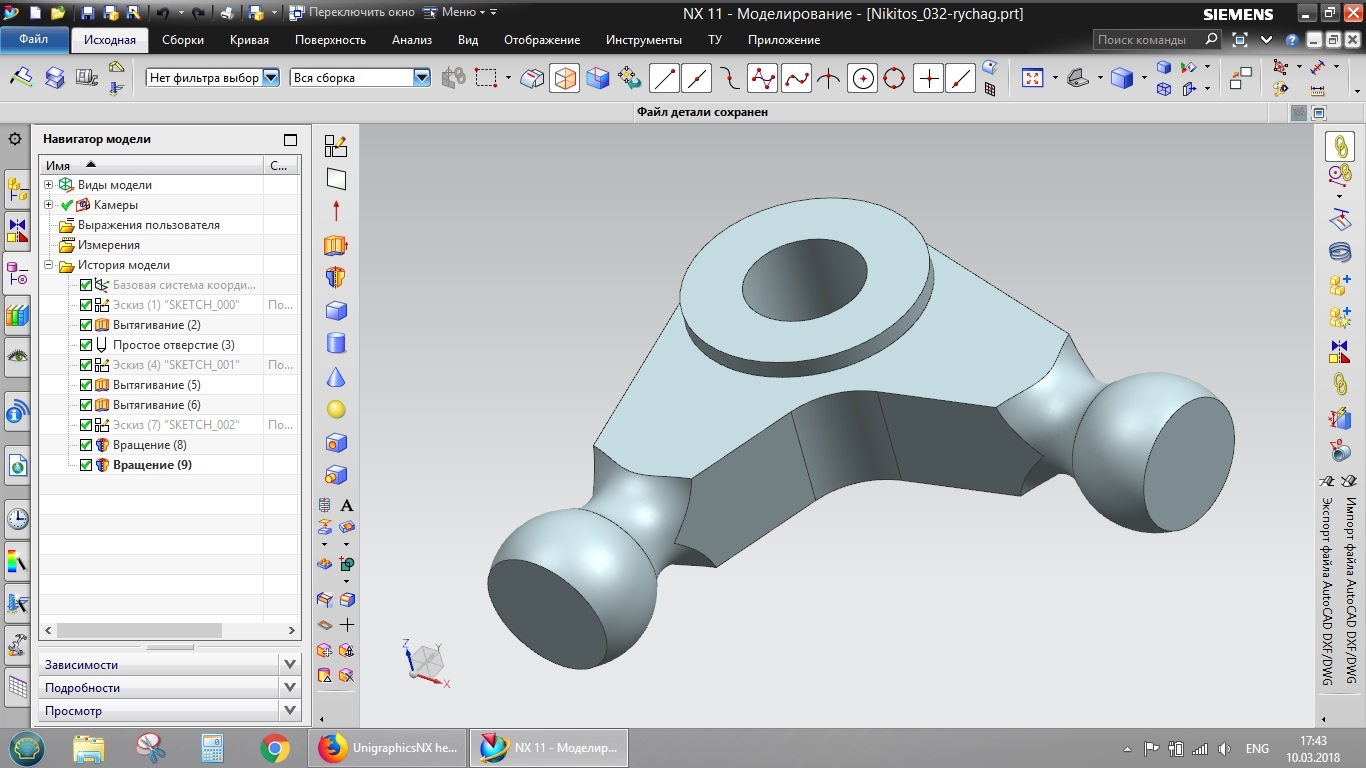The width and height of the screenshot is (1366, 768).
Task: Select the cylinder primitive tool
Action: 336,344
